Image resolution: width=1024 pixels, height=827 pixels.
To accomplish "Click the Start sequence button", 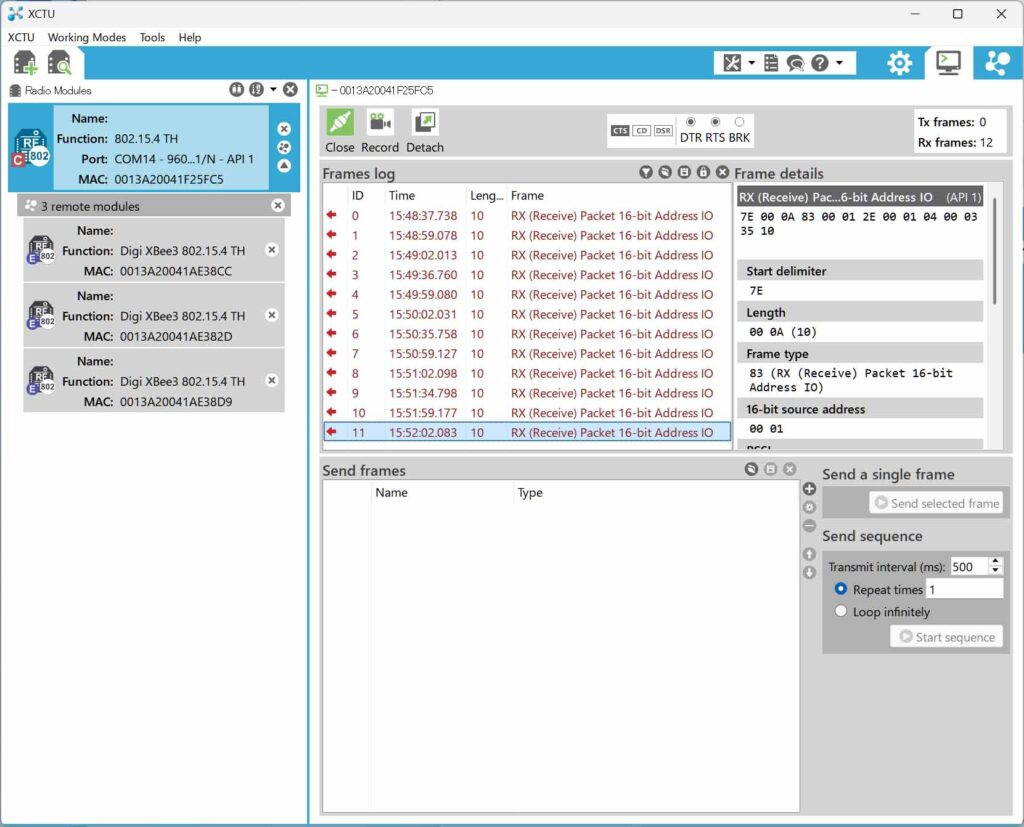I will [x=946, y=637].
